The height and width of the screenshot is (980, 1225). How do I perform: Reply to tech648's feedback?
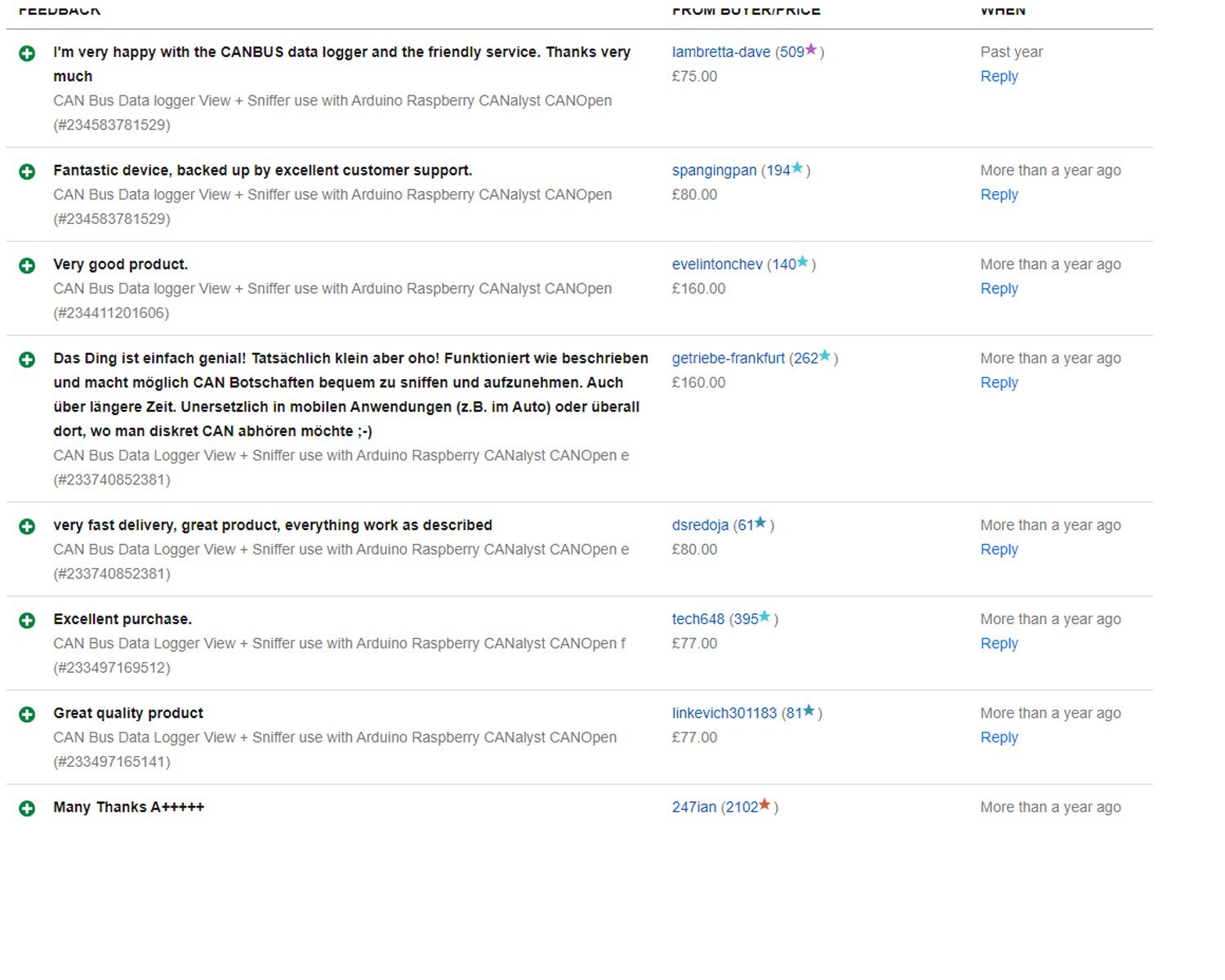point(999,644)
